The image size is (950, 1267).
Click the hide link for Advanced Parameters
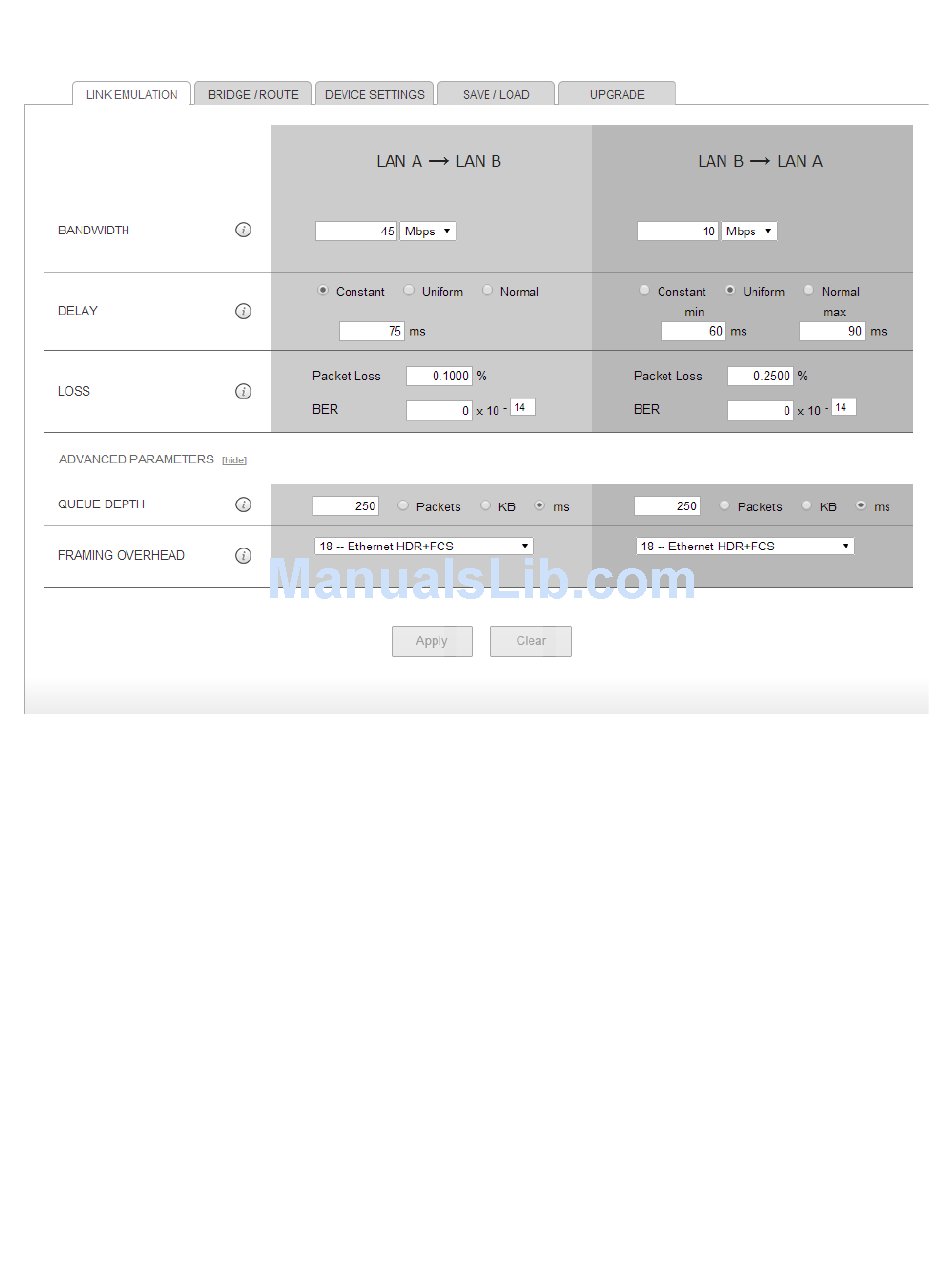tap(234, 460)
